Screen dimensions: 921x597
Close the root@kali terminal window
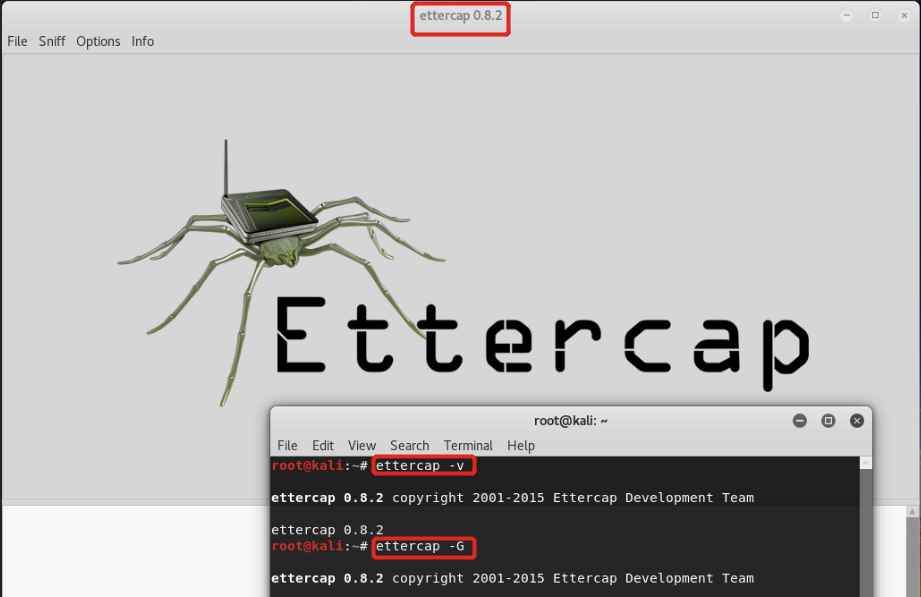tap(857, 421)
